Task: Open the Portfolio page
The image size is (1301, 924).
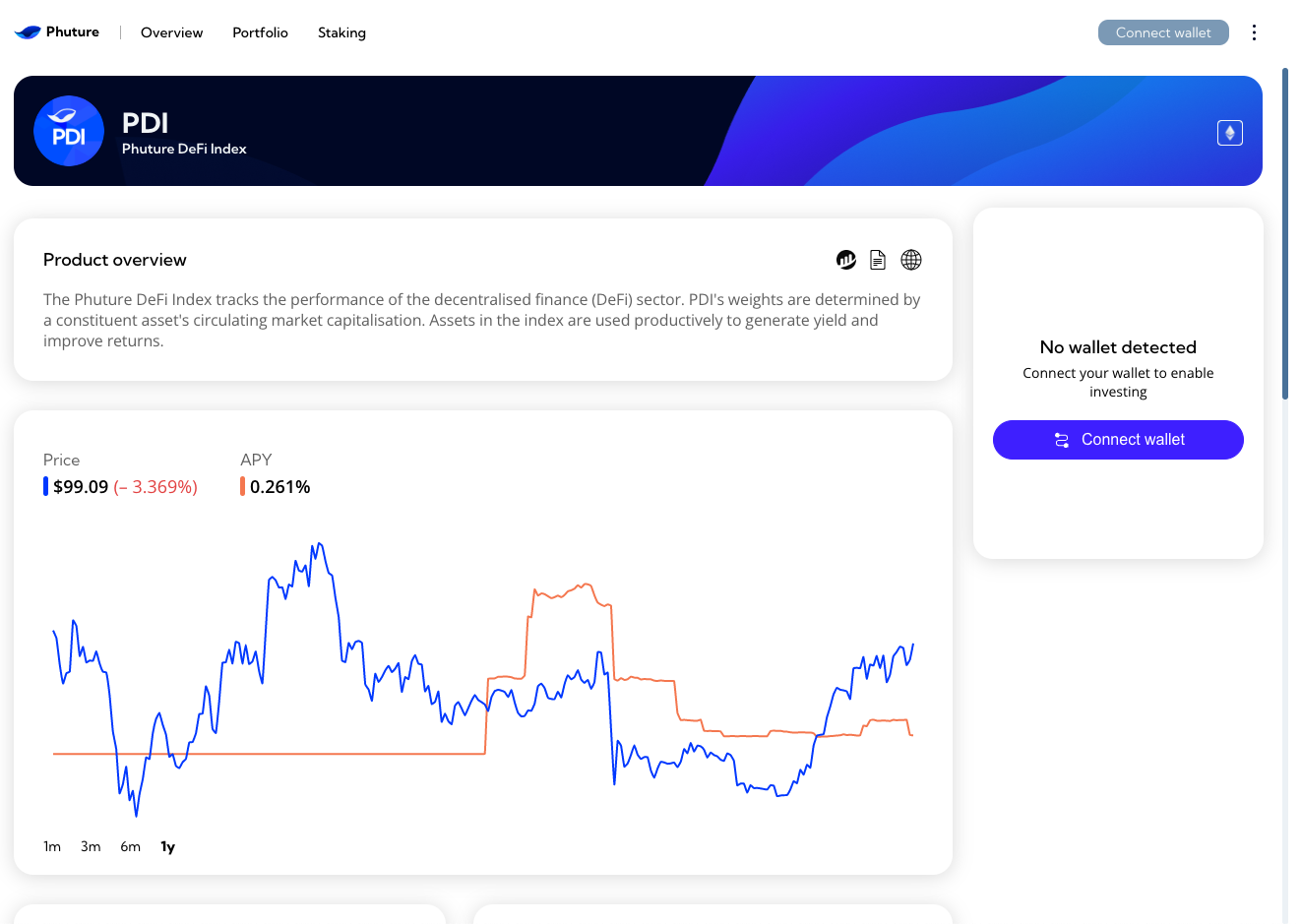Action: [x=260, y=32]
